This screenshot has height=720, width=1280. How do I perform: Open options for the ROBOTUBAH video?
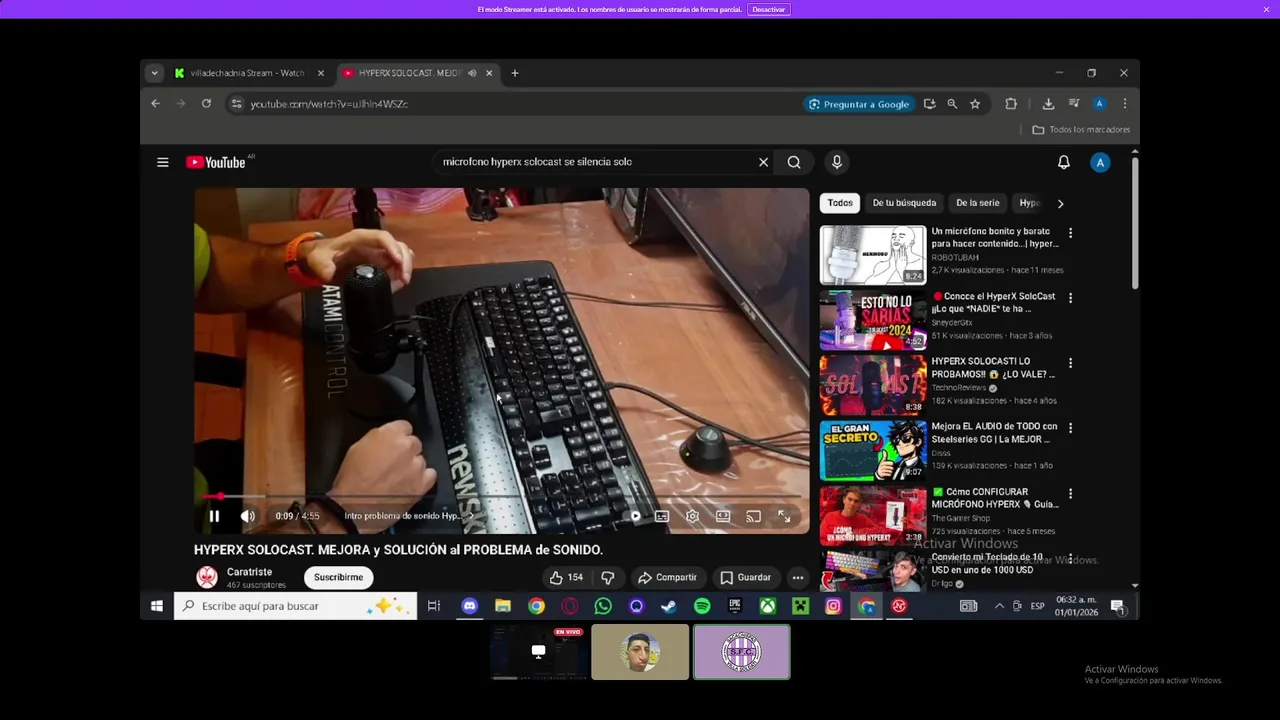tap(1070, 233)
